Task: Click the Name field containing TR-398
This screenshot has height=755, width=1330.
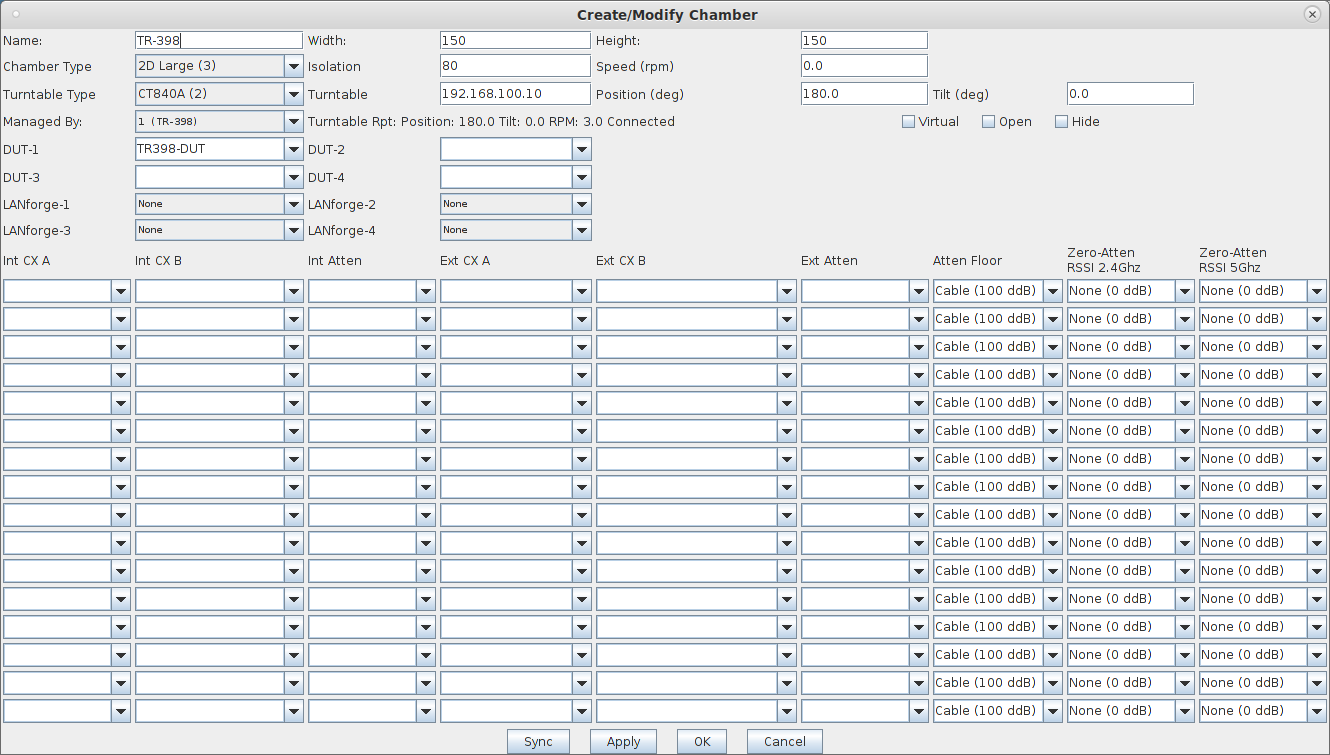Action: coord(219,40)
